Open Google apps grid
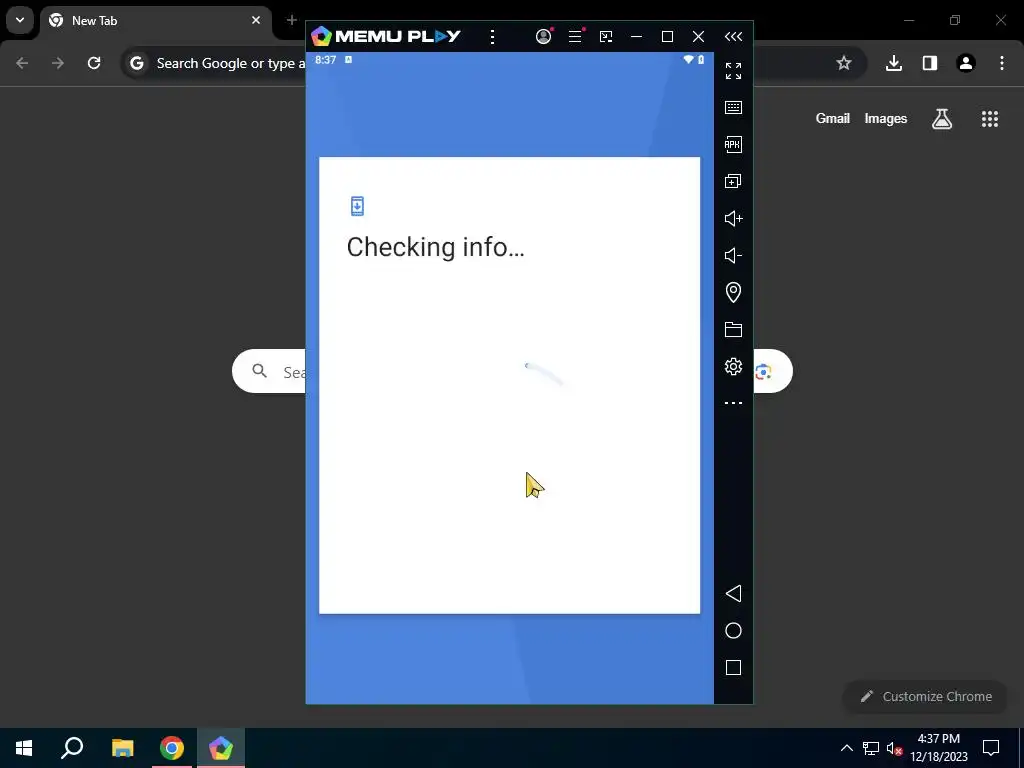Screen dimensions: 1024x768 (x=990, y=118)
